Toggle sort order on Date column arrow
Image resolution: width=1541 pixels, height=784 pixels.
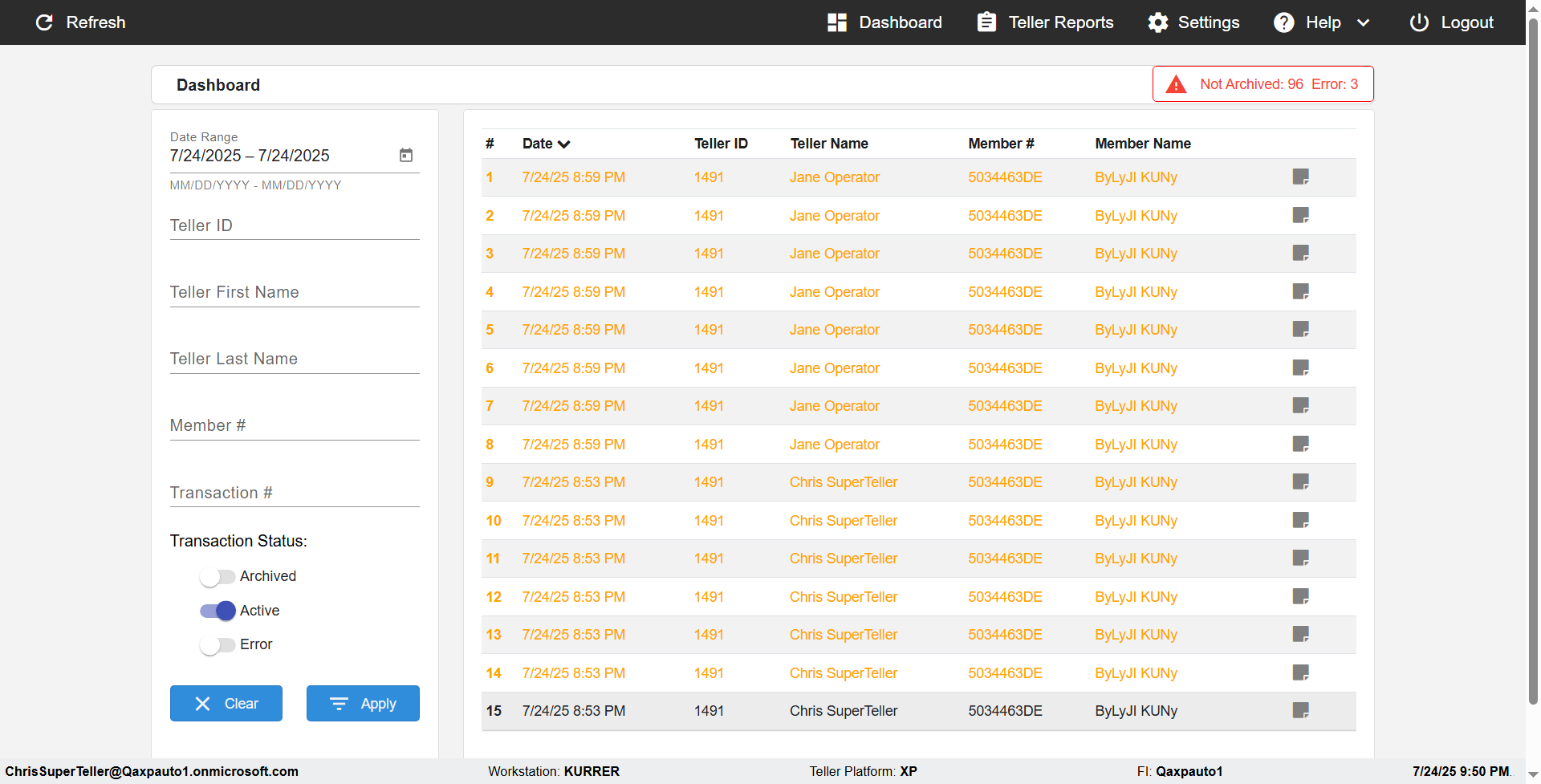click(x=564, y=144)
